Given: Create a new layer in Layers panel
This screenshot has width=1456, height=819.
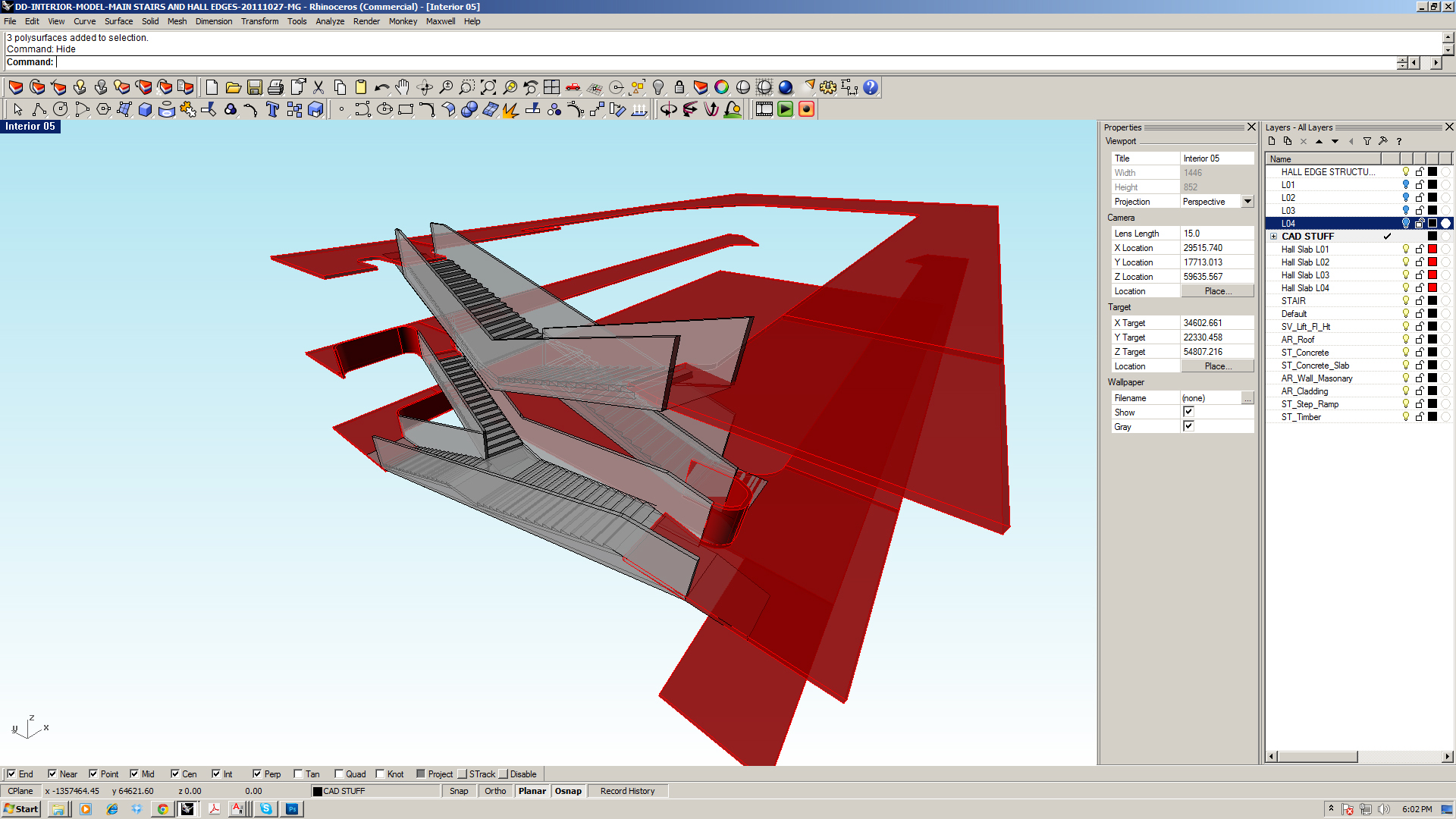Looking at the screenshot, I should click(x=1272, y=141).
